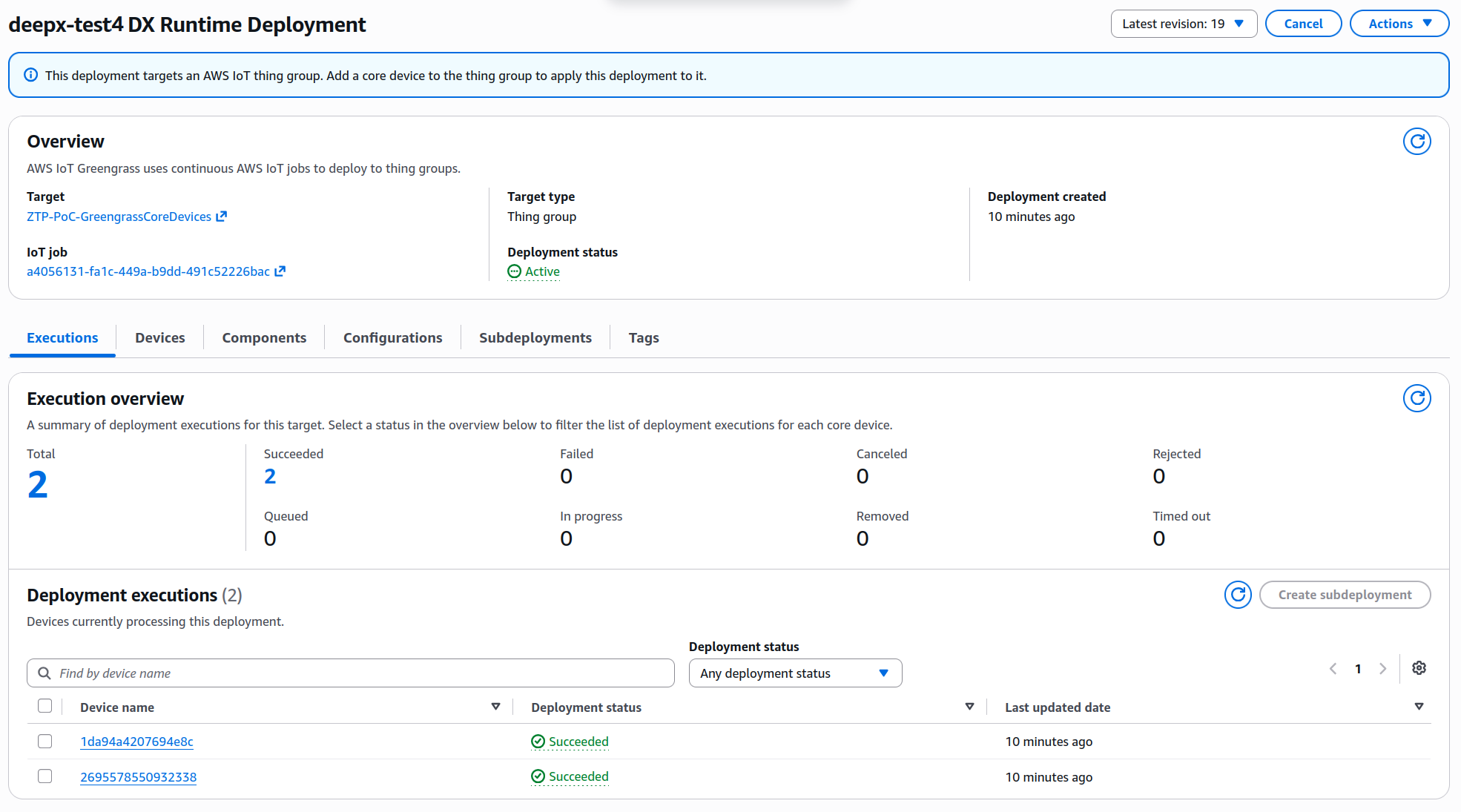This screenshot has height=812, width=1461.
Task: Check the box for device 1da94a4207694e8c
Action: coord(45,741)
